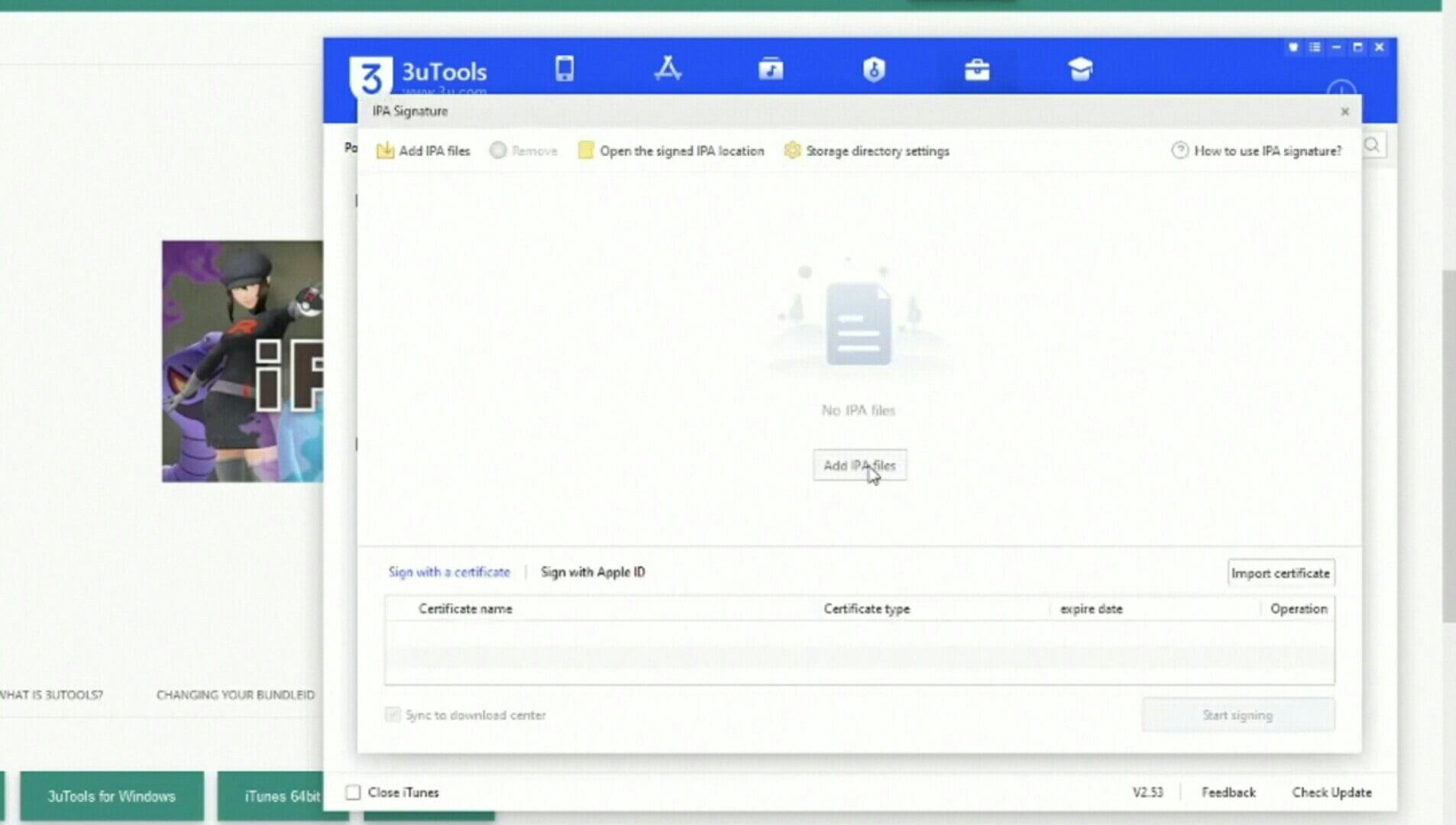Minimize the 3uTools window

(1336, 47)
